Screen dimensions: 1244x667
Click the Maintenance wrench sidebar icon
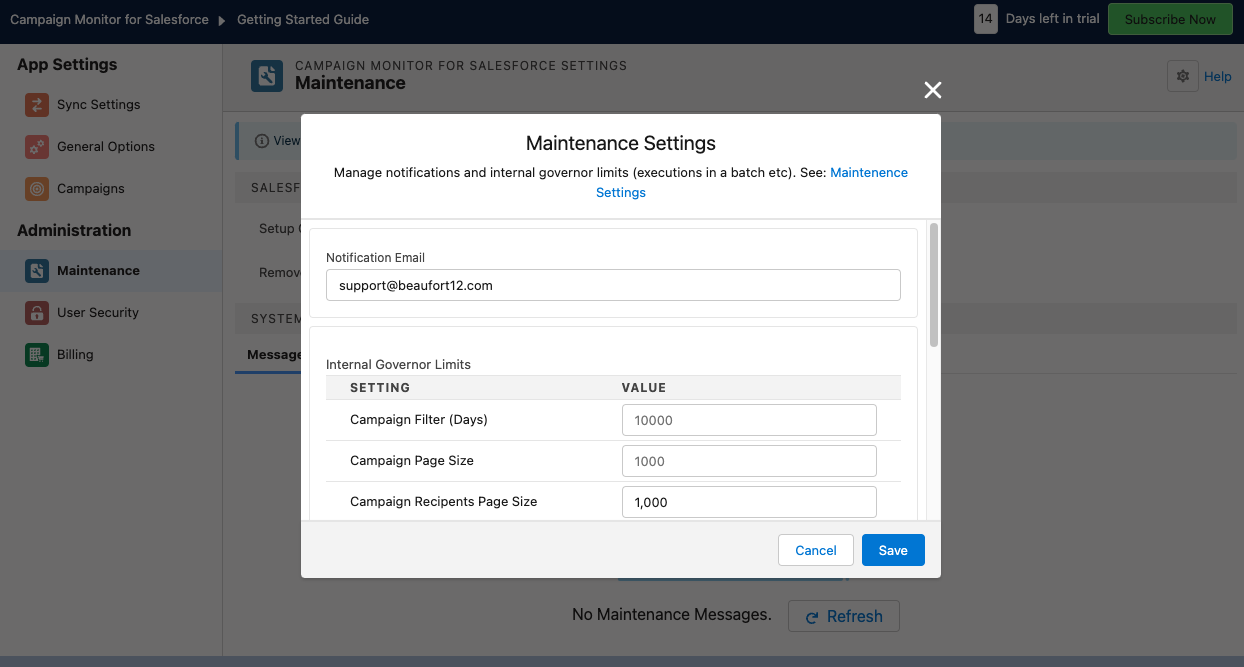(x=37, y=271)
